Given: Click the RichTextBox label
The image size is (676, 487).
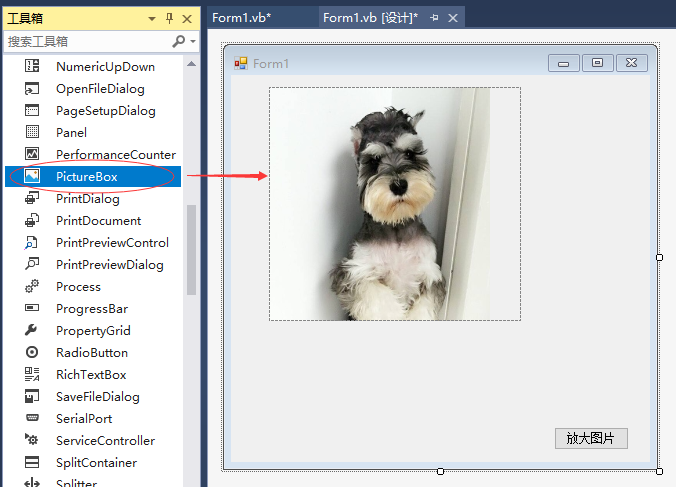Looking at the screenshot, I should pos(91,375).
